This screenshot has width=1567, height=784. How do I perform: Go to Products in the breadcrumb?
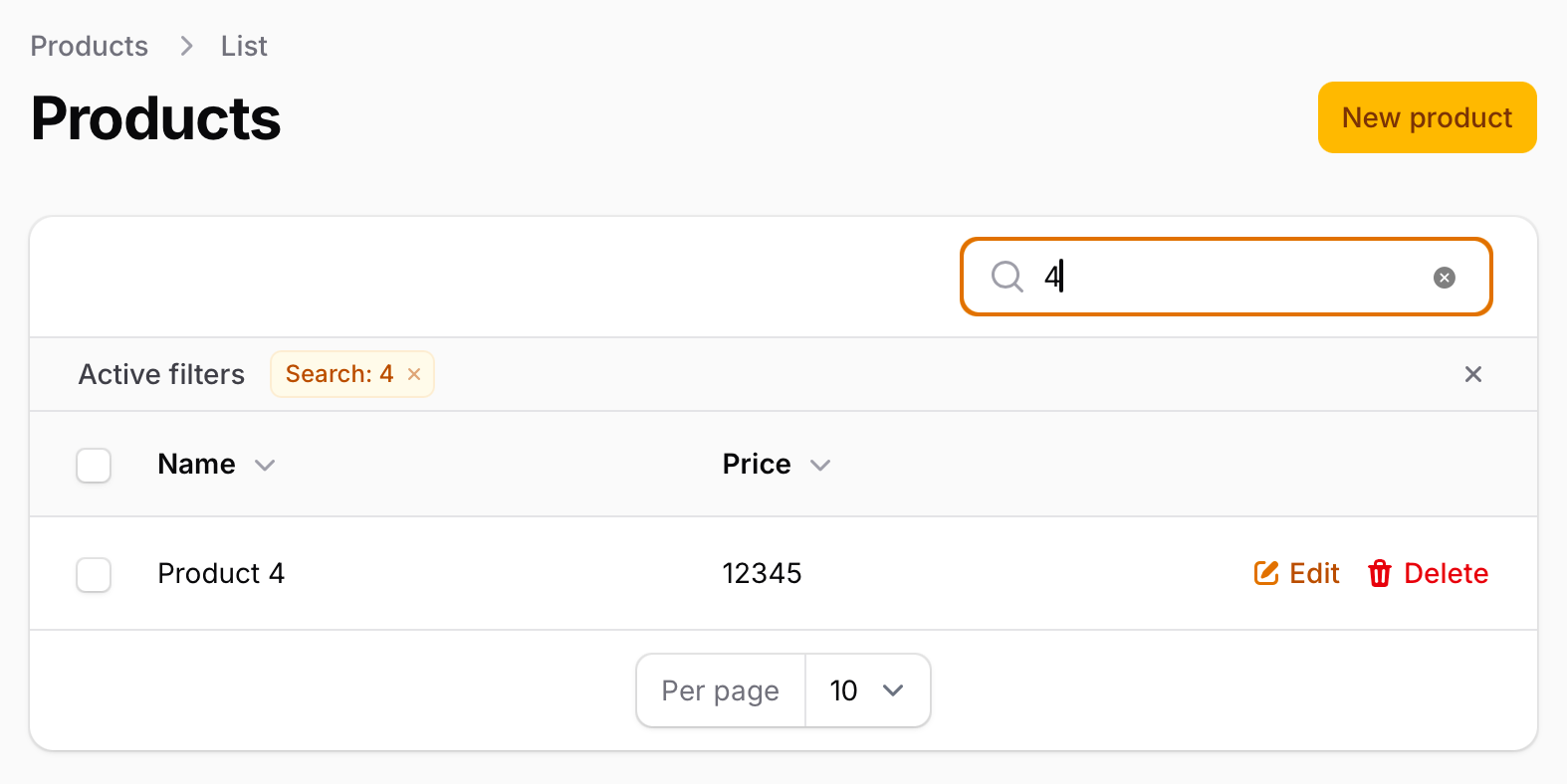(90, 46)
